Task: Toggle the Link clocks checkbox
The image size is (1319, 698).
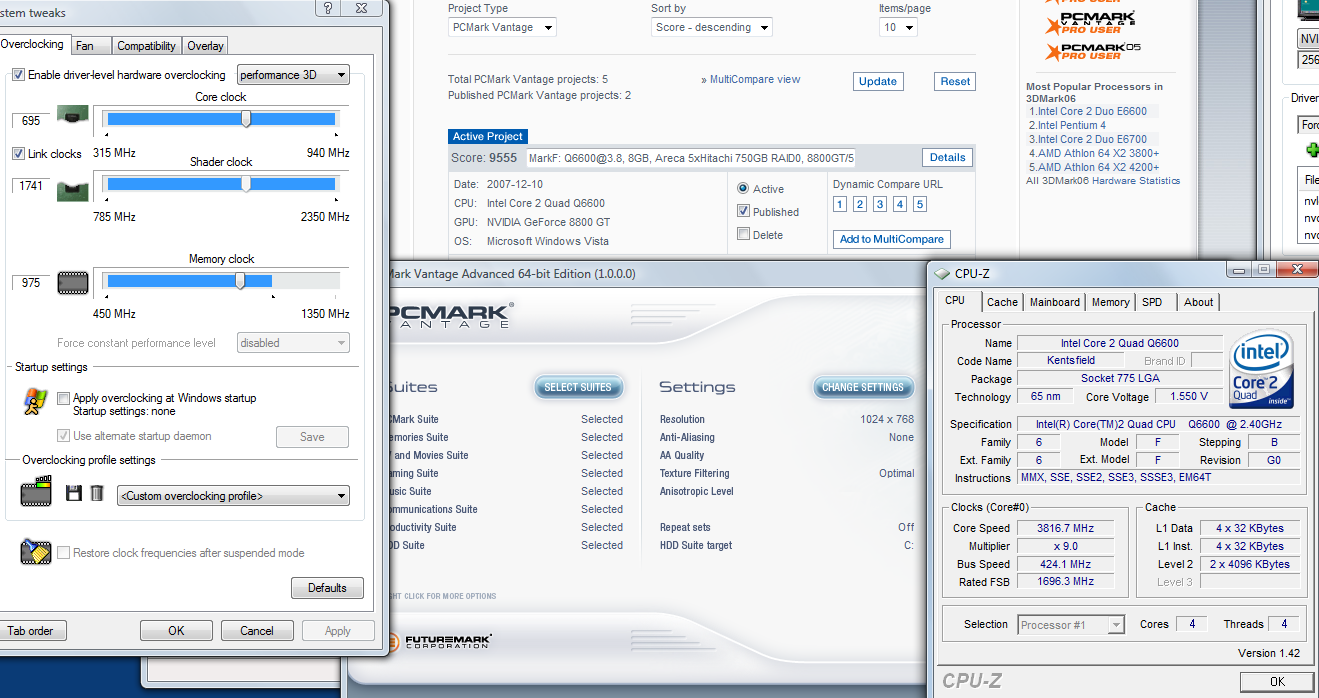Action: tap(19, 154)
